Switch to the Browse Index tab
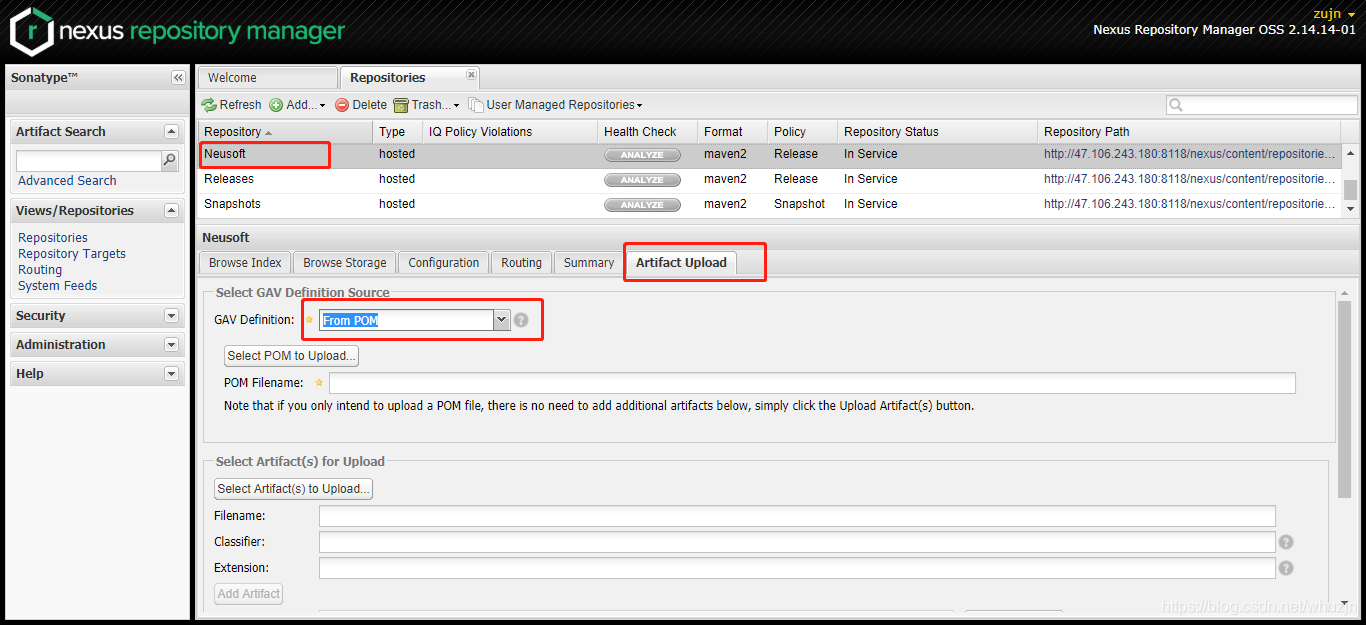 pos(245,263)
